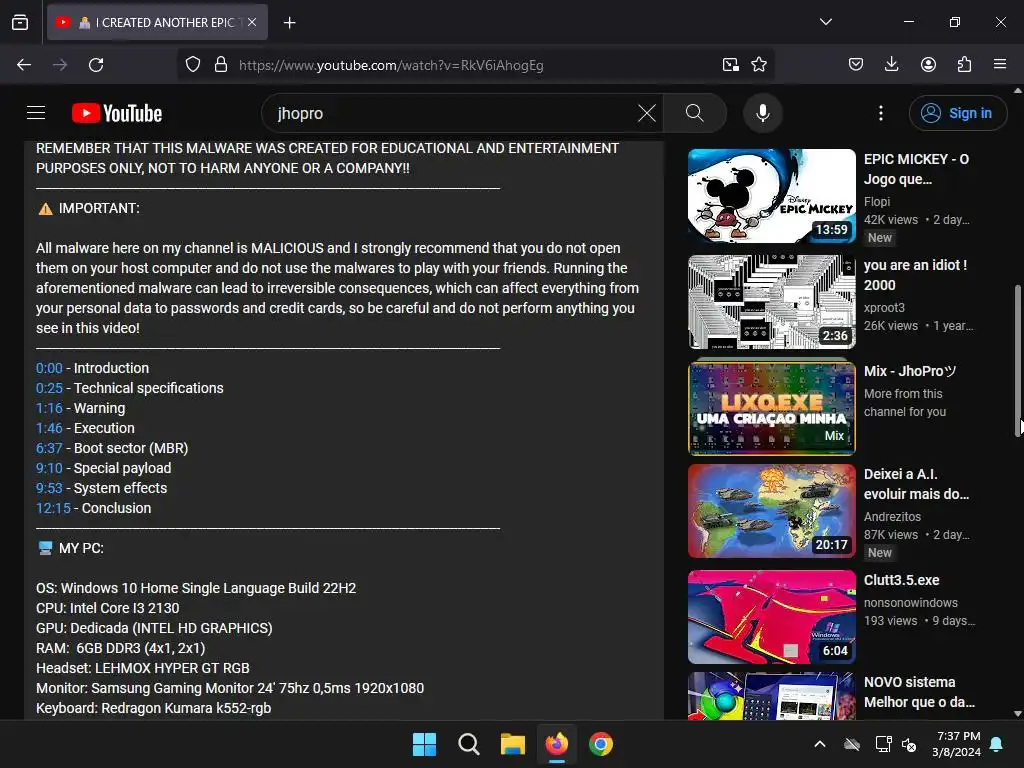Click the Flopi channel name
The height and width of the screenshot is (768, 1024).
pos(876,202)
